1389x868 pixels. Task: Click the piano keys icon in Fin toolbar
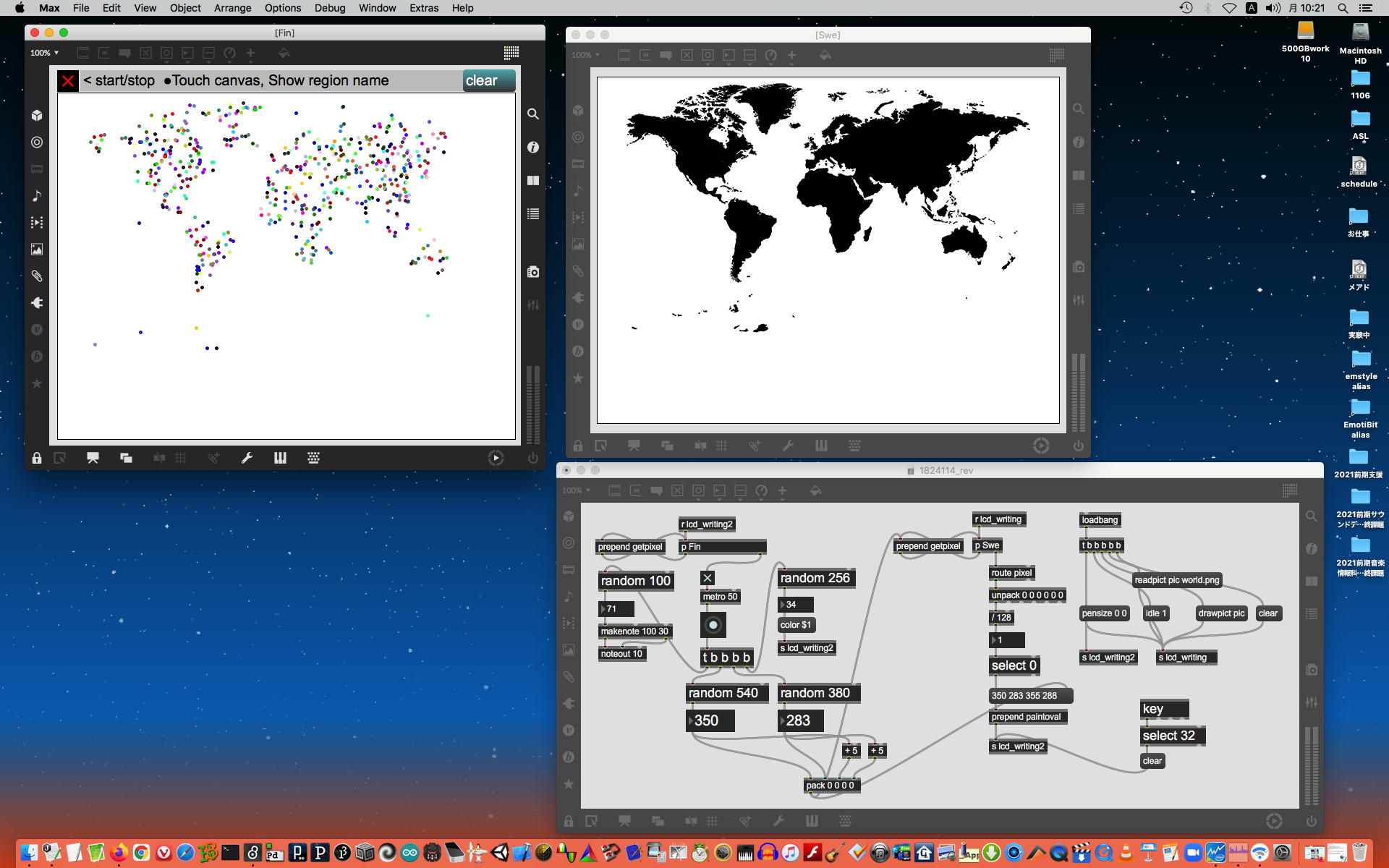point(280,458)
